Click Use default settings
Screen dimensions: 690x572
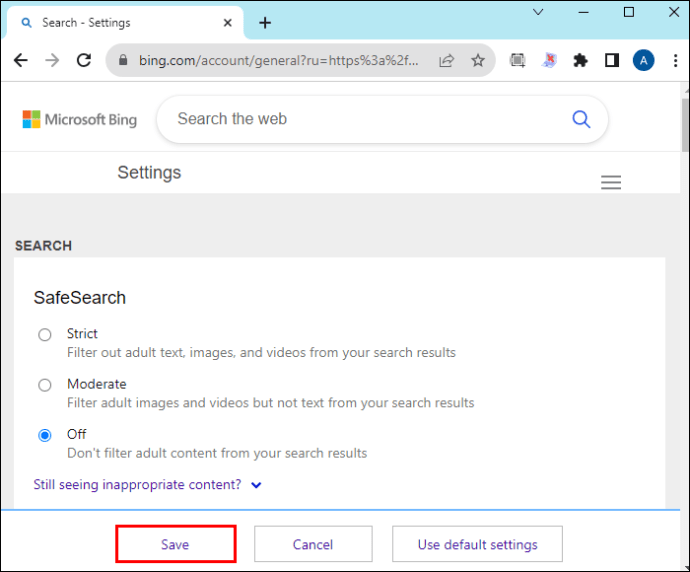[x=477, y=544]
